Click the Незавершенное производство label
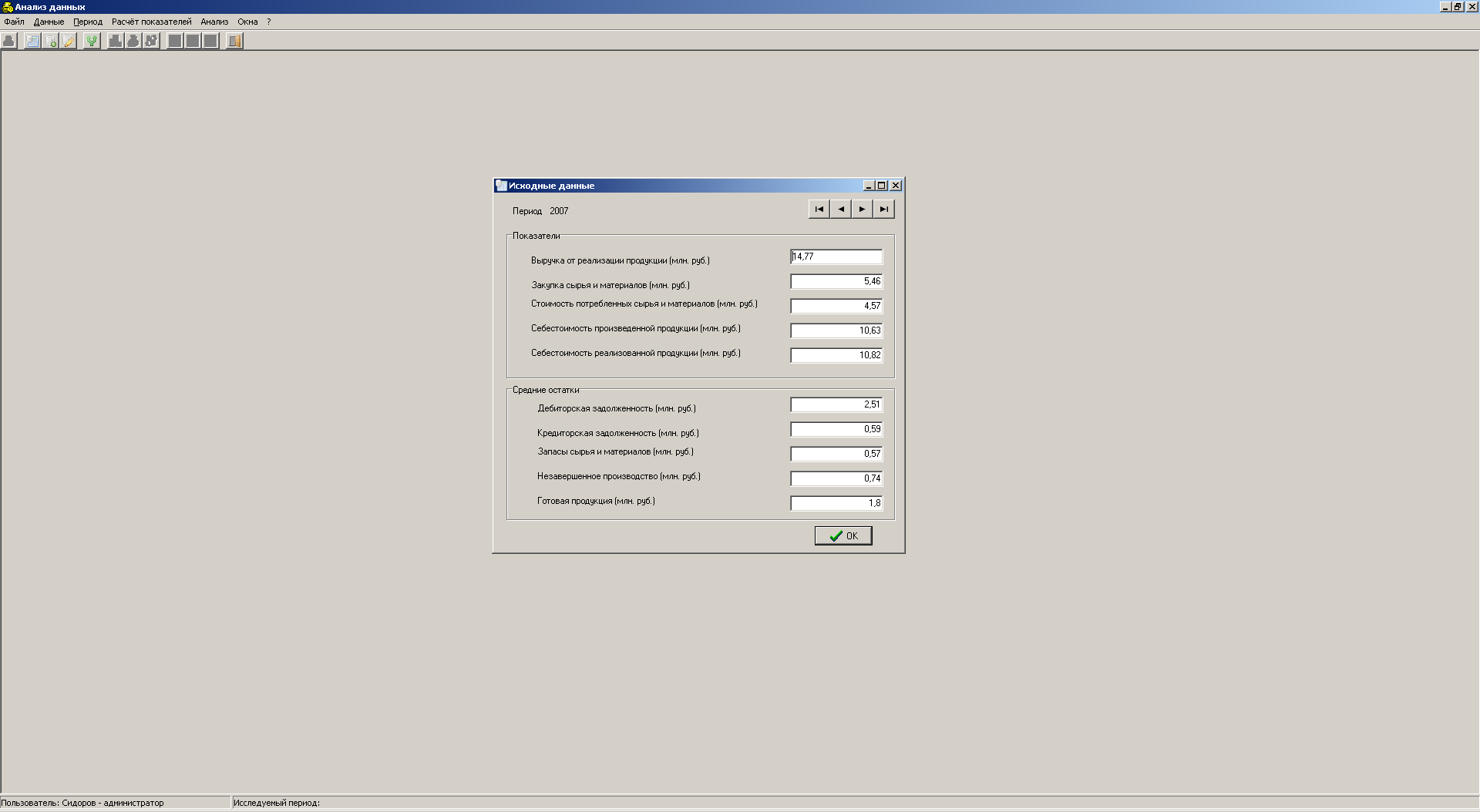This screenshot has width=1480, height=812. pos(619,476)
